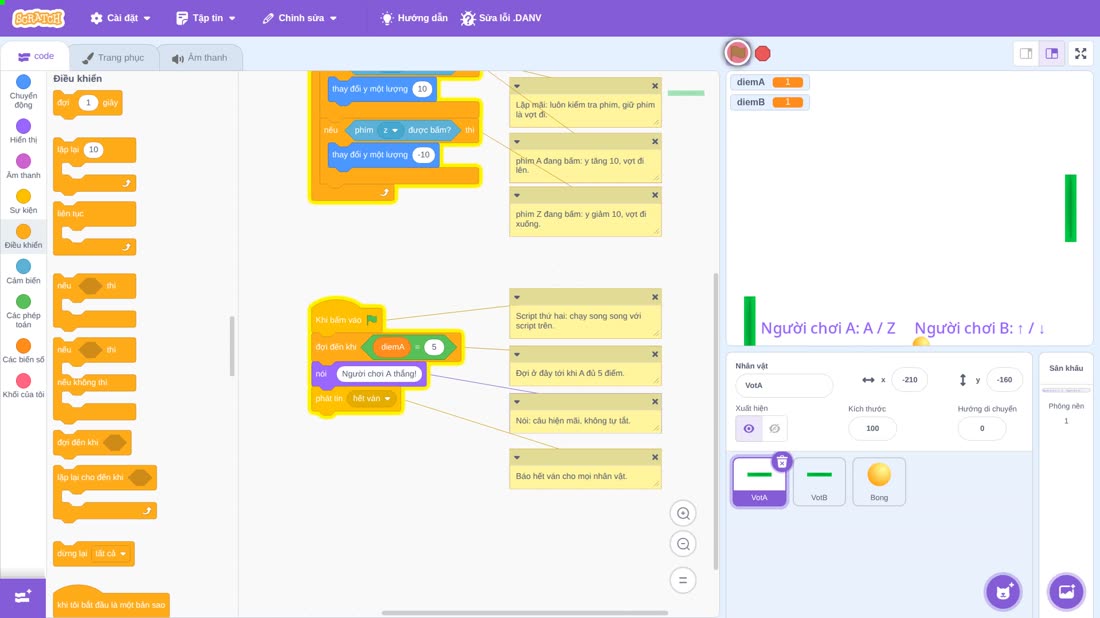The width and height of the screenshot is (1100, 618).
Task: Delete the VotA sprite
Action: pos(782,462)
